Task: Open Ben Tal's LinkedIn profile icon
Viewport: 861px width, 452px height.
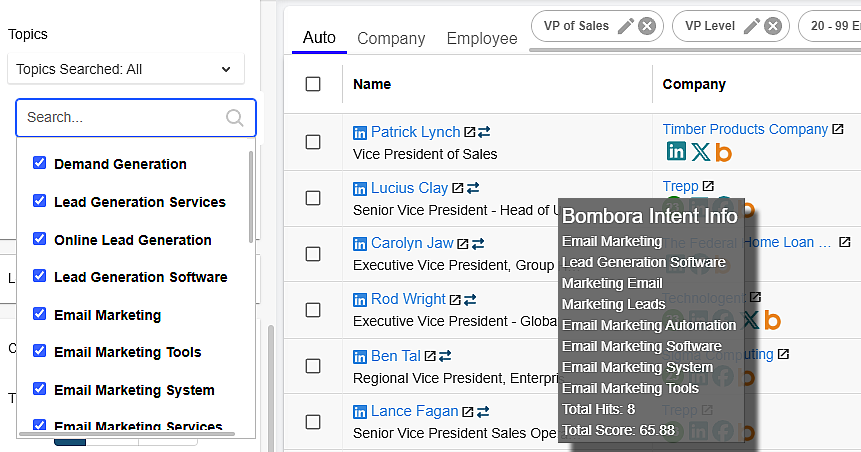Action: (360, 357)
